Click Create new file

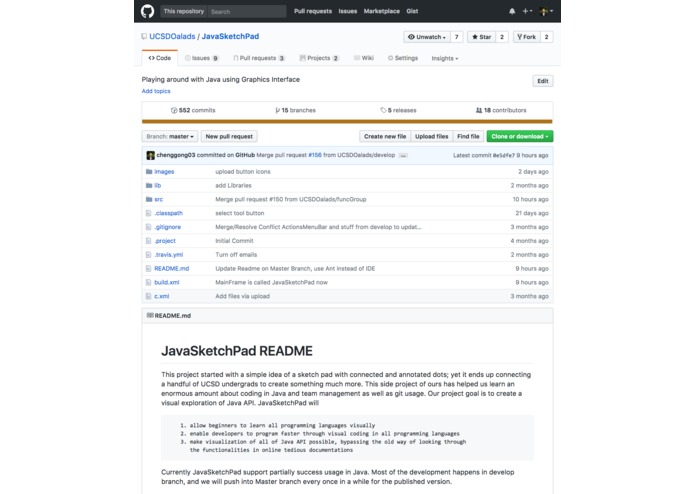pos(385,136)
